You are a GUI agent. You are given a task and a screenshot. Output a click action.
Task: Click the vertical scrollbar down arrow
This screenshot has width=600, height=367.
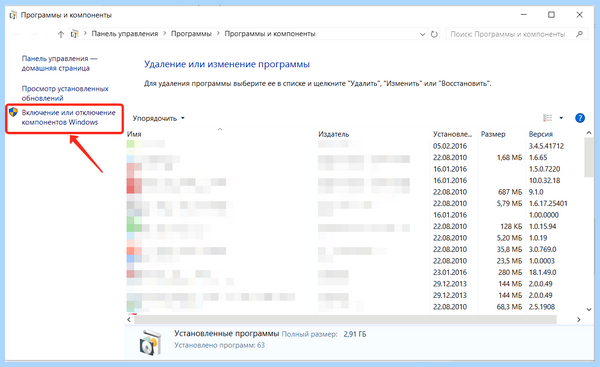pyautogui.click(x=589, y=309)
